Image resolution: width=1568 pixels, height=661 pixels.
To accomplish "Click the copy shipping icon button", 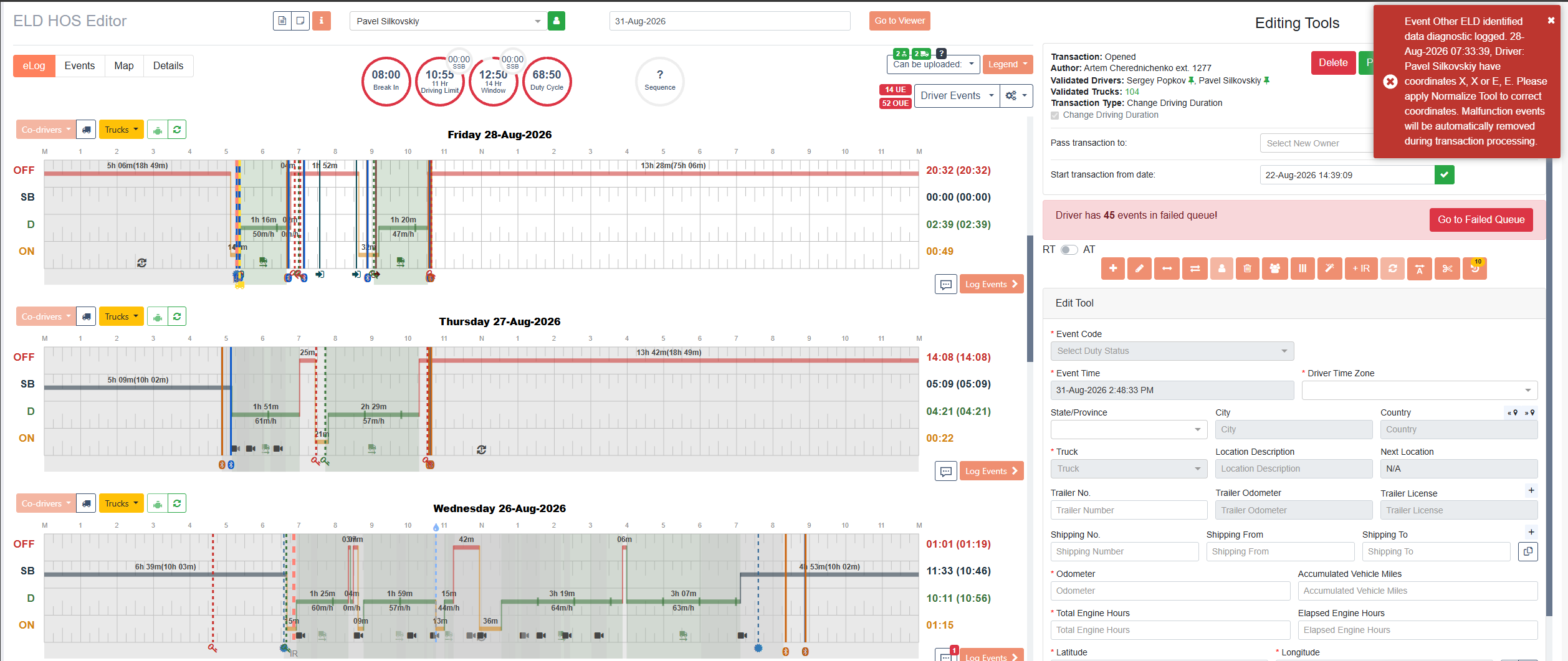I will (x=1527, y=551).
